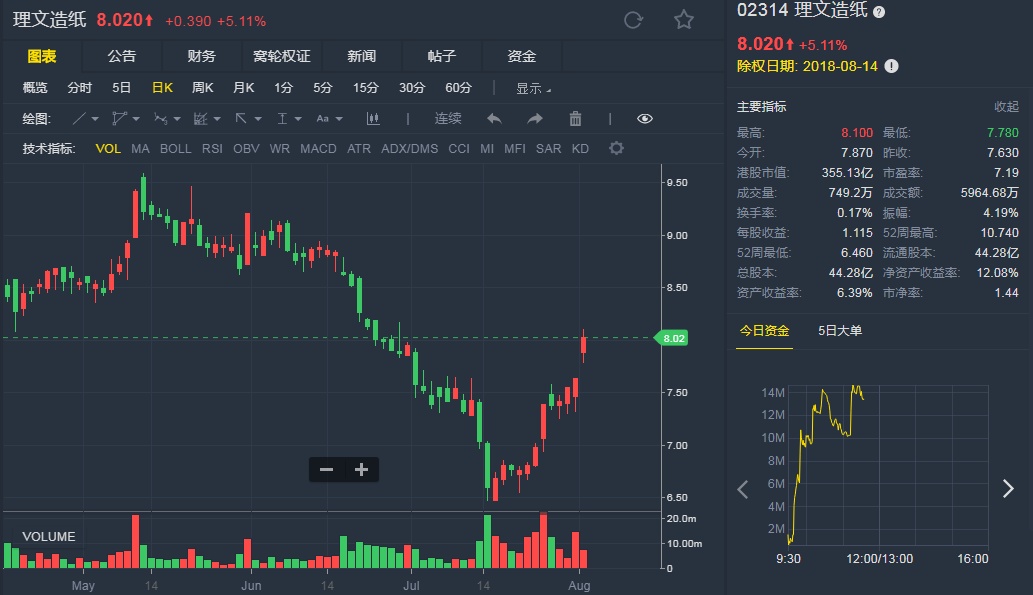Collapse key indicators via 收起 link
The height and width of the screenshot is (595, 1033).
[1006, 107]
